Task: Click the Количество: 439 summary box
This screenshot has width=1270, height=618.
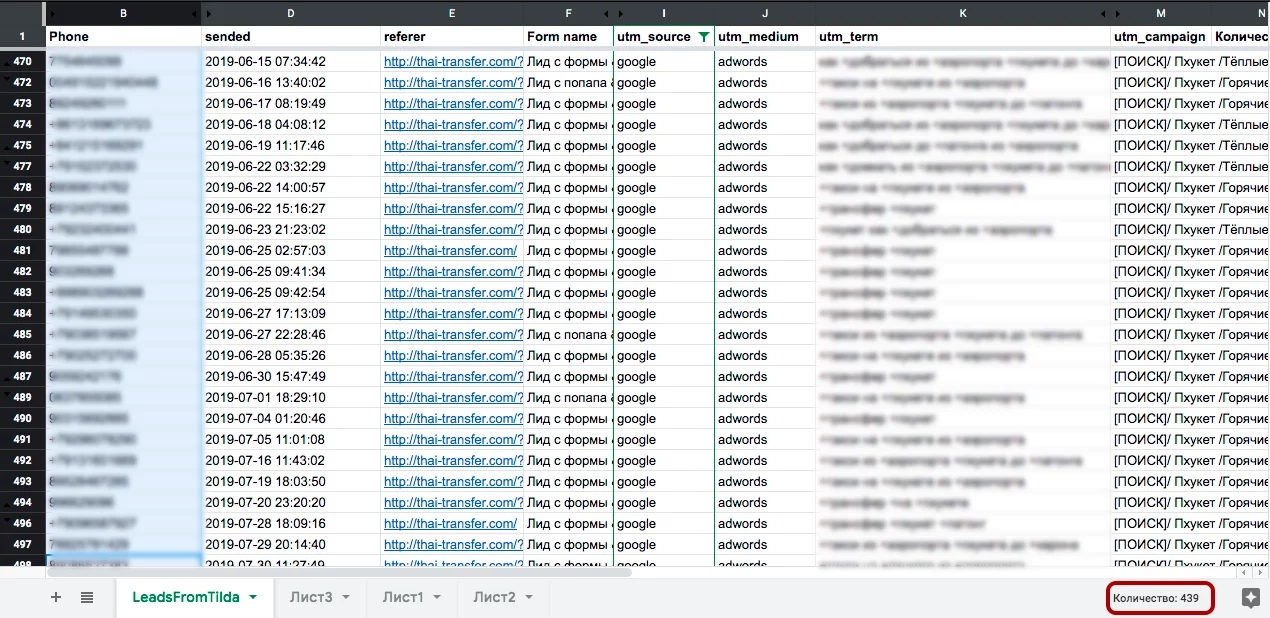Action: [x=1160, y=598]
